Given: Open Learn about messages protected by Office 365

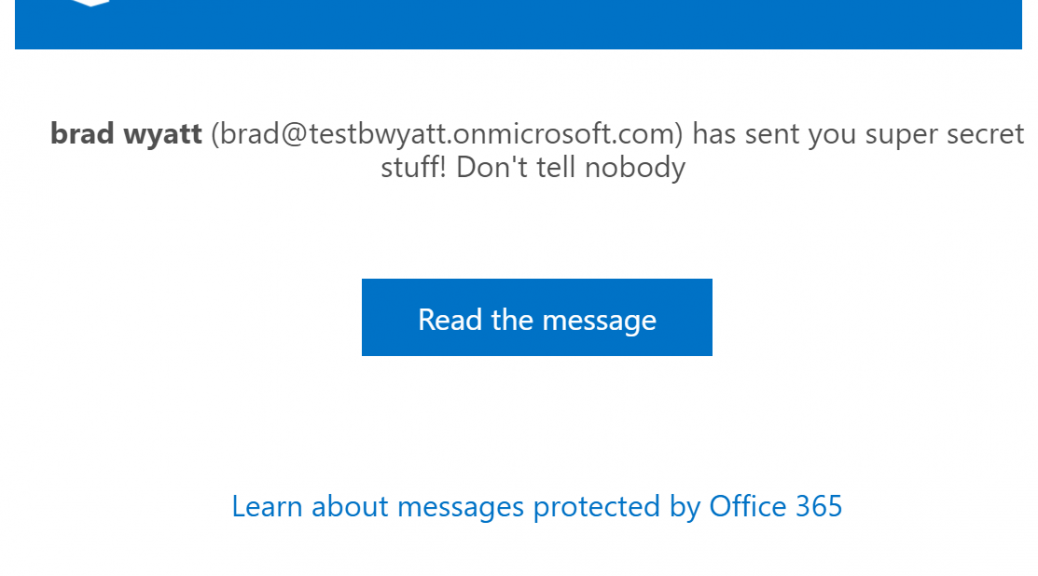Looking at the screenshot, I should click(537, 506).
